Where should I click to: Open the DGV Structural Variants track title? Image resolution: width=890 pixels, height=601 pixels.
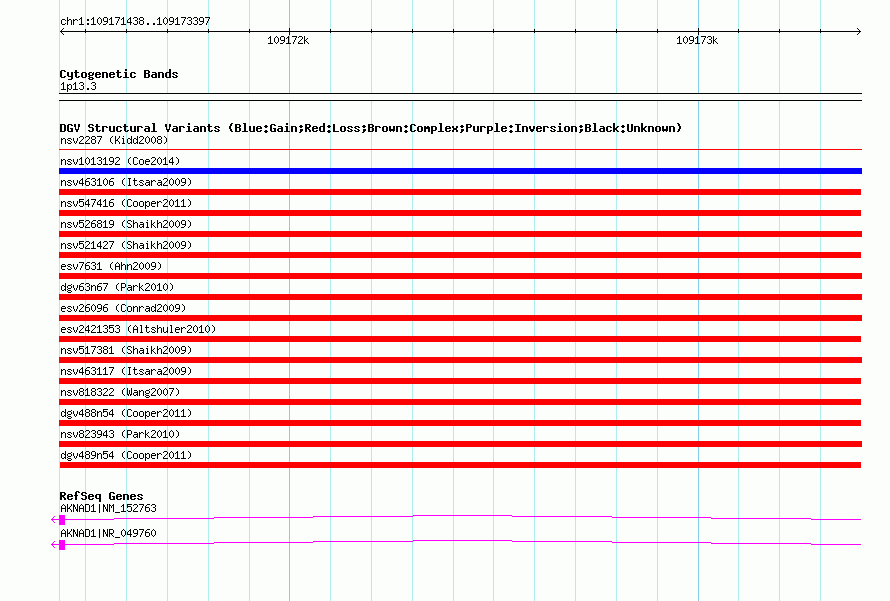pyautogui.click(x=370, y=128)
